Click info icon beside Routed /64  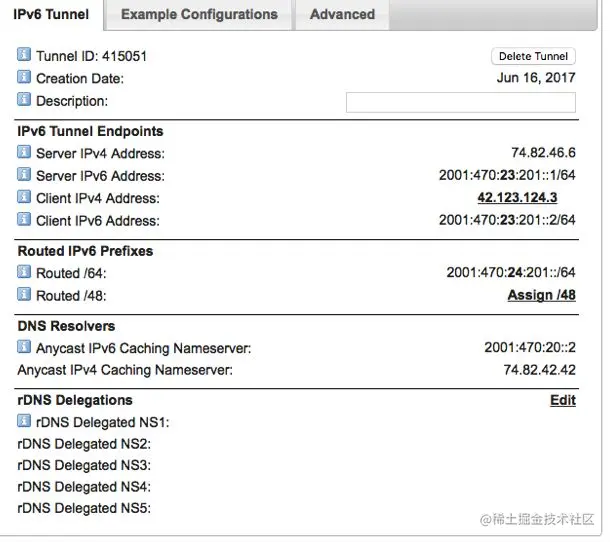pos(24,271)
